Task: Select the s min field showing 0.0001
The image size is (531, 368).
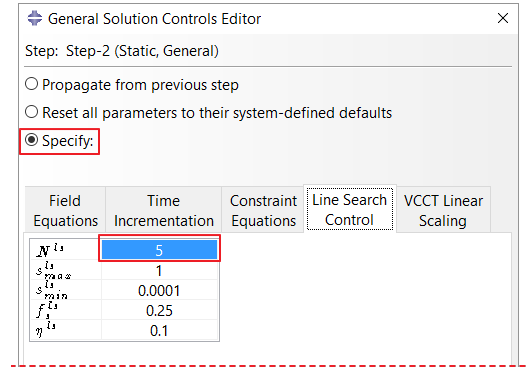Action: (x=159, y=290)
